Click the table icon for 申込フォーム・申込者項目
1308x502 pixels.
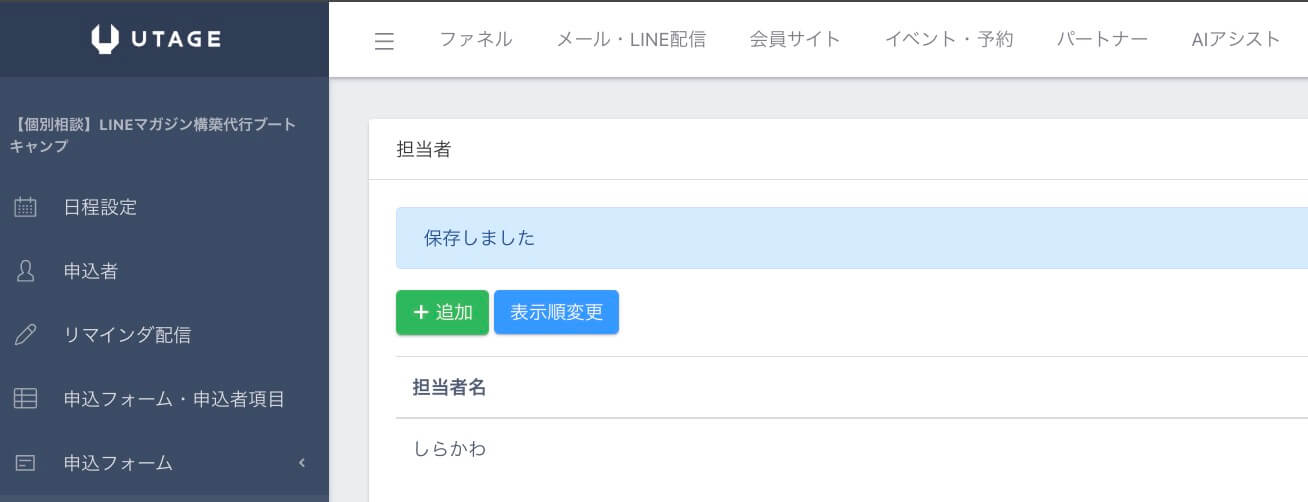[x=25, y=399]
